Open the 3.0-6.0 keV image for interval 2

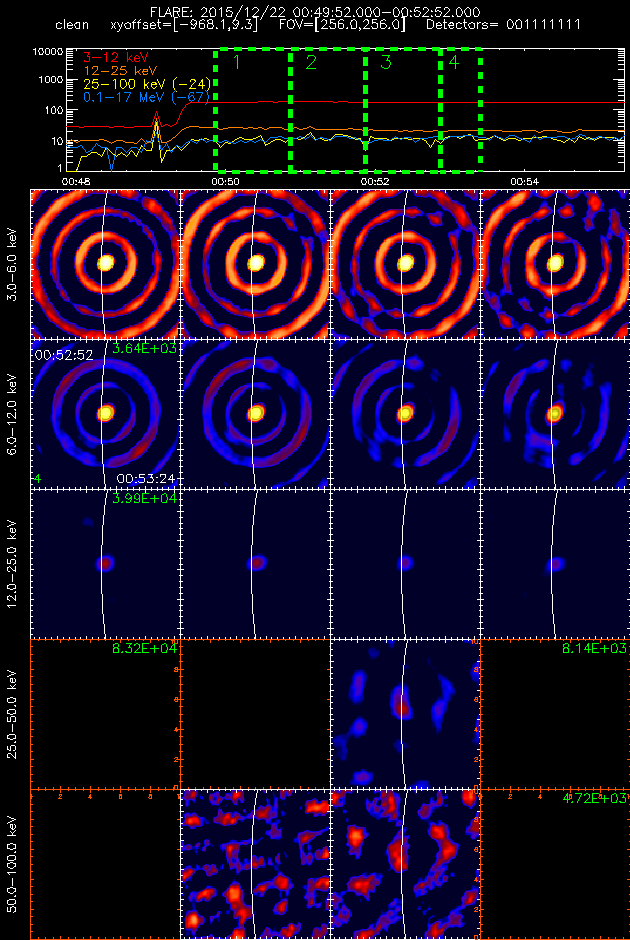pyautogui.click(x=255, y=264)
